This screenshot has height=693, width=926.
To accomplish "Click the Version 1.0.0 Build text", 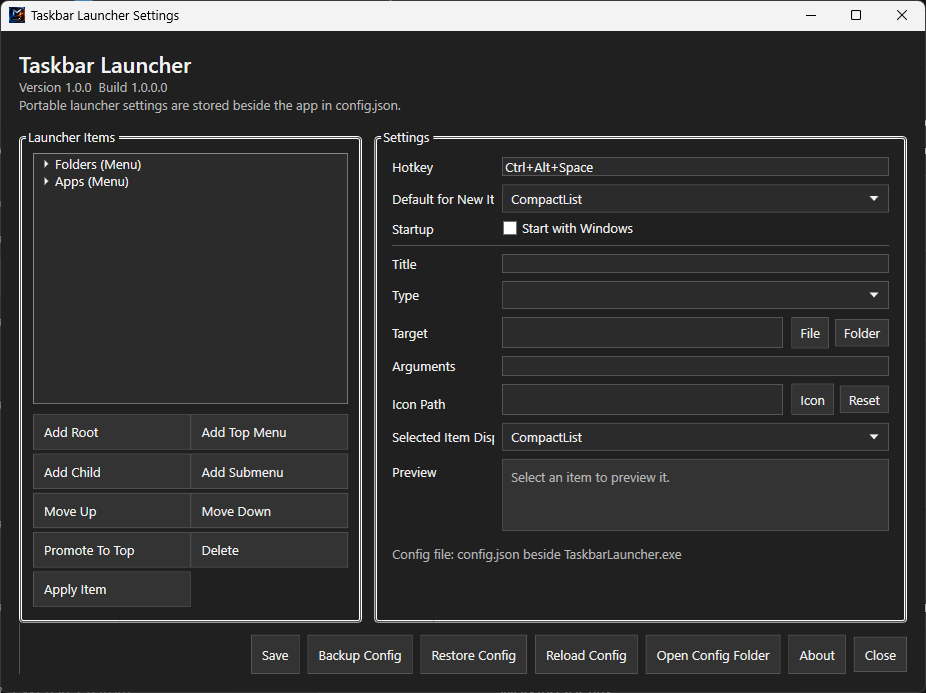I will (93, 87).
